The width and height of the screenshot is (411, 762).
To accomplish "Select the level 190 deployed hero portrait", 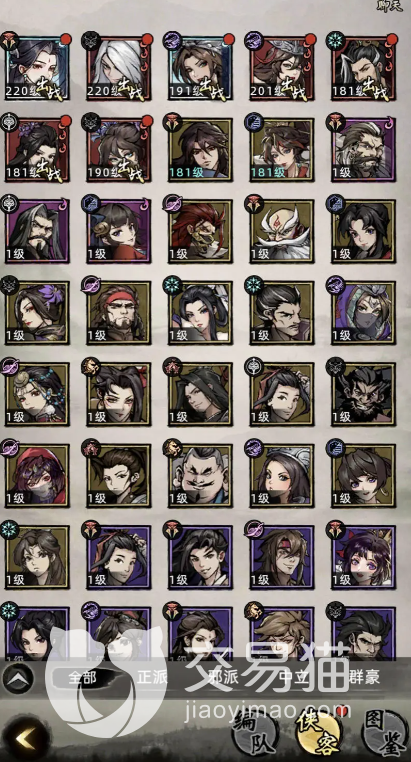I will pyautogui.click(x=118, y=149).
